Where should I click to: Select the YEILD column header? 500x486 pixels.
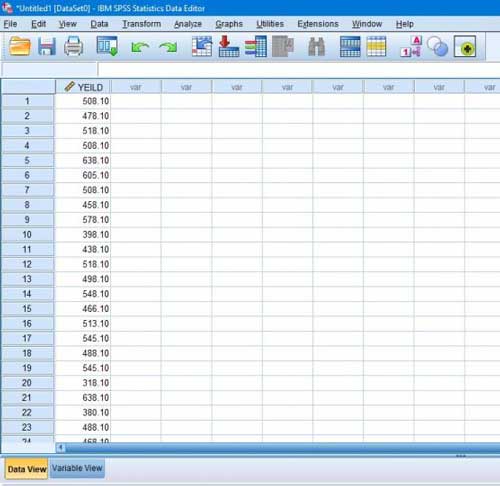point(83,87)
